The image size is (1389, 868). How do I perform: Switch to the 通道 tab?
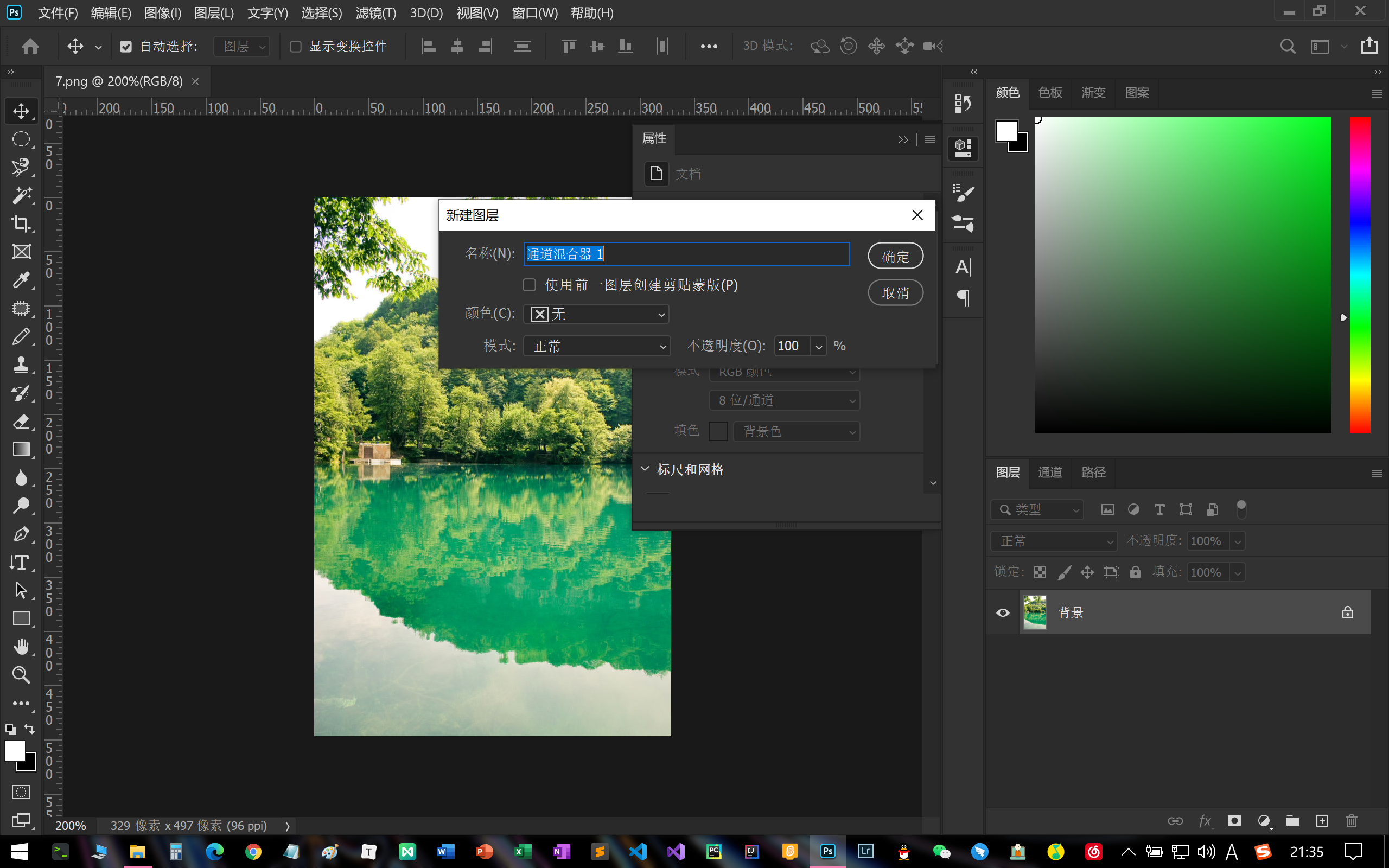(x=1050, y=472)
